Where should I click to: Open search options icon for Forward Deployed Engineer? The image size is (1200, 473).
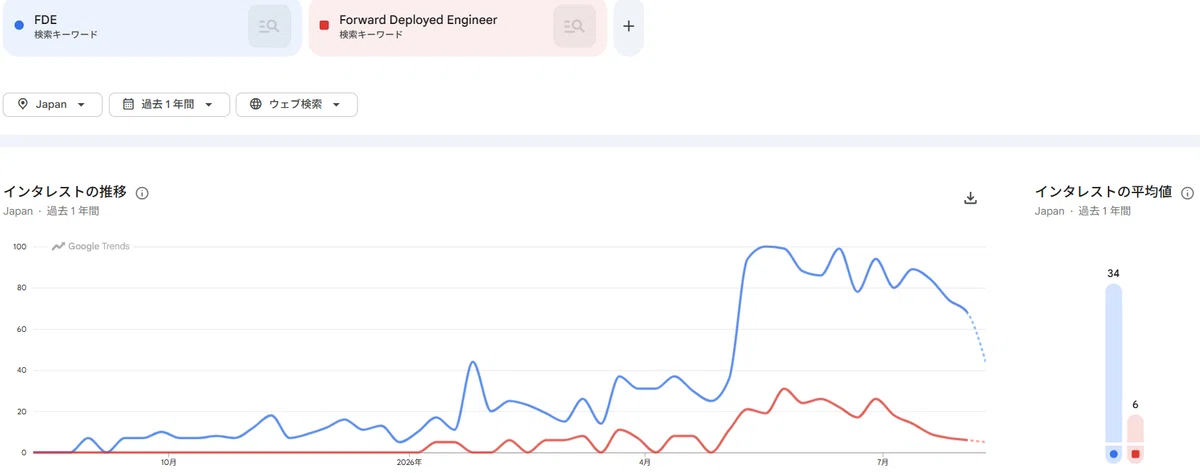pos(574,27)
